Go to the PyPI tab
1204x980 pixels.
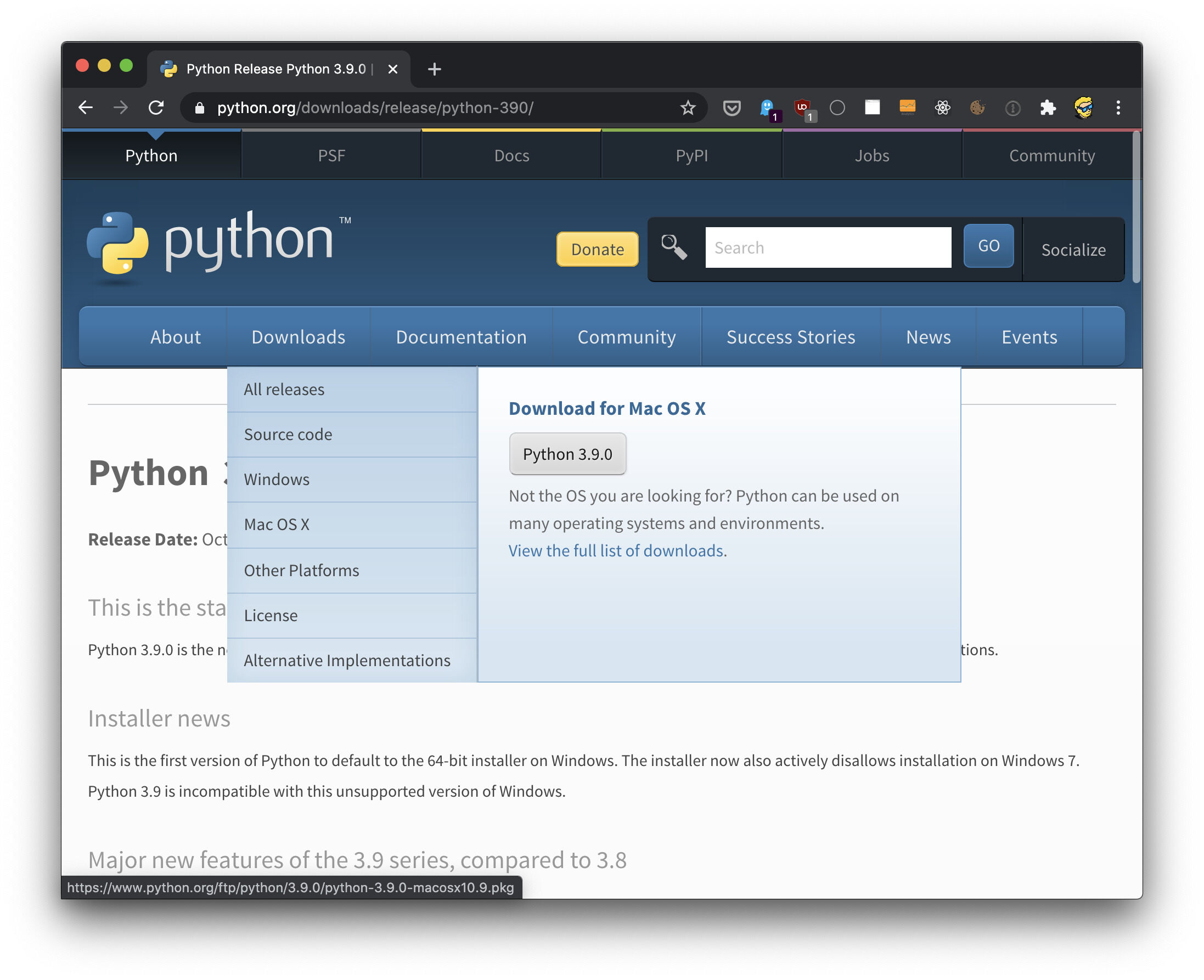(691, 155)
